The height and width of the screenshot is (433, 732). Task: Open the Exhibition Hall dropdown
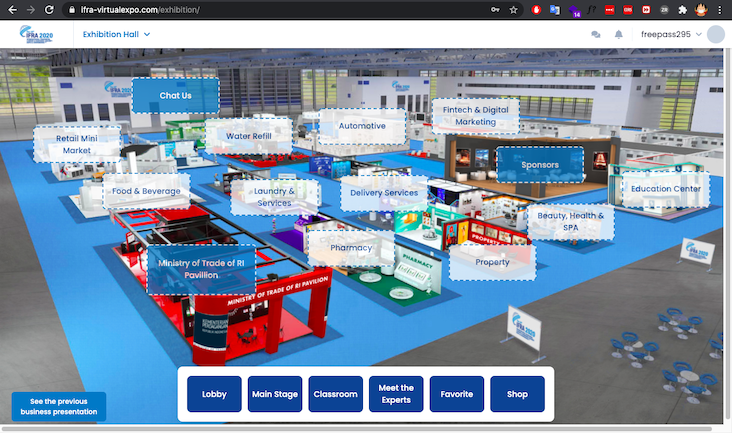(116, 34)
